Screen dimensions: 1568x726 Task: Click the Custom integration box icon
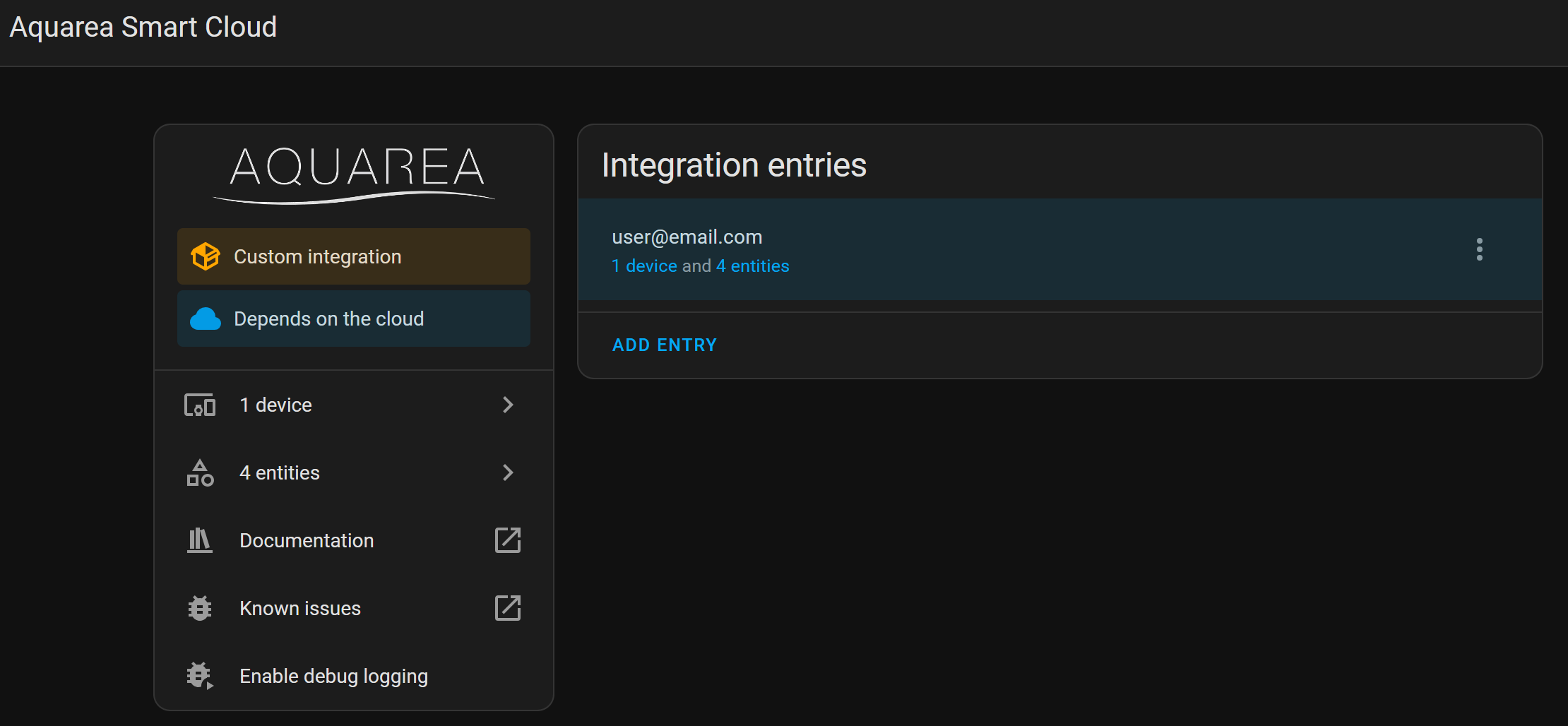coord(206,256)
